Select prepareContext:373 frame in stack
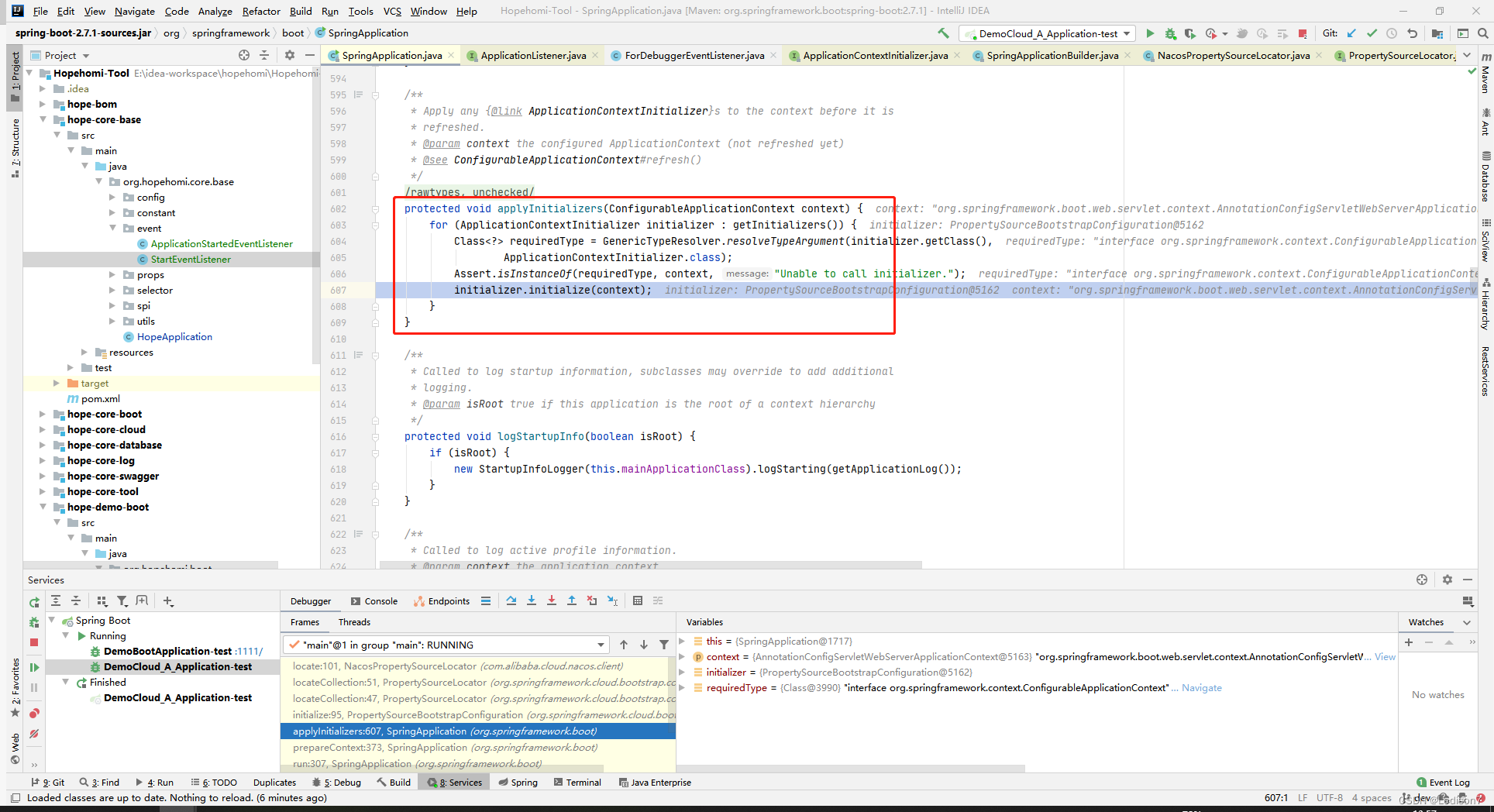The width and height of the screenshot is (1494, 812). tap(477, 748)
